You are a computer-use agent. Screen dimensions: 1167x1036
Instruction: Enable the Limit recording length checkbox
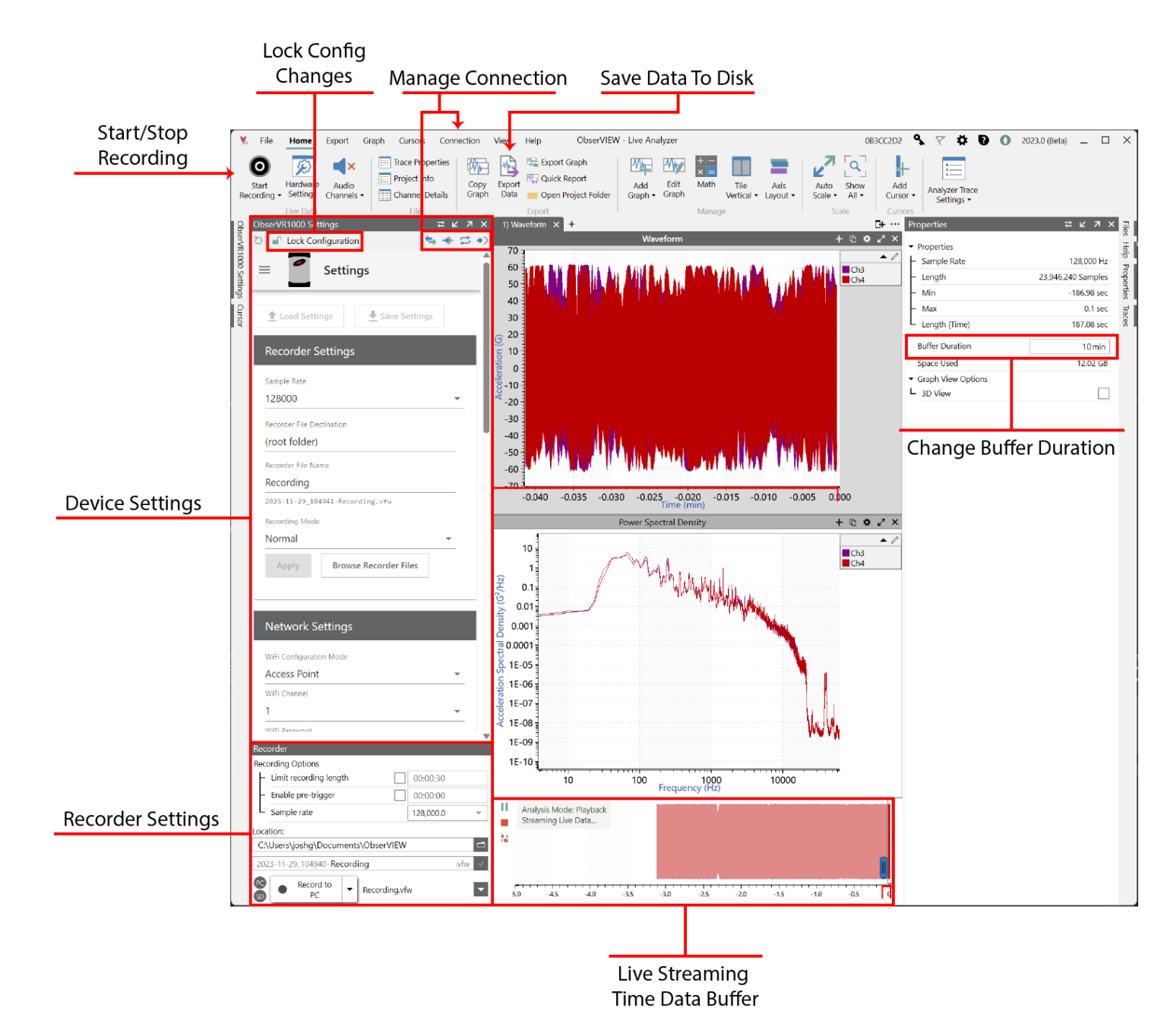click(400, 777)
